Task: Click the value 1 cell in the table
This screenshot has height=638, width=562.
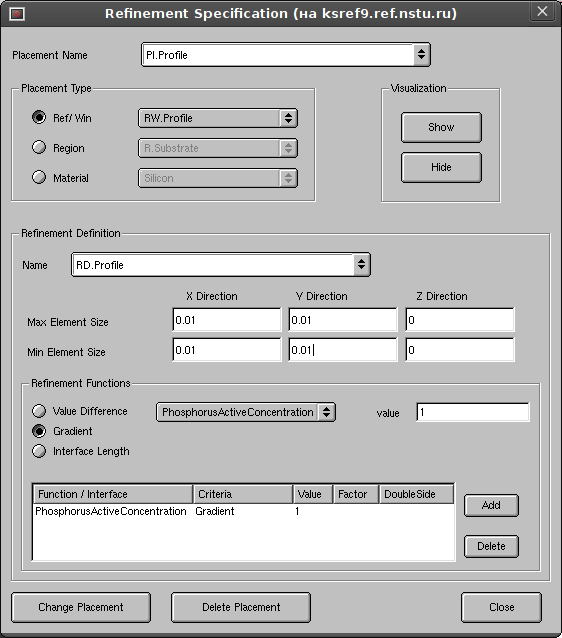Action: coord(297,511)
